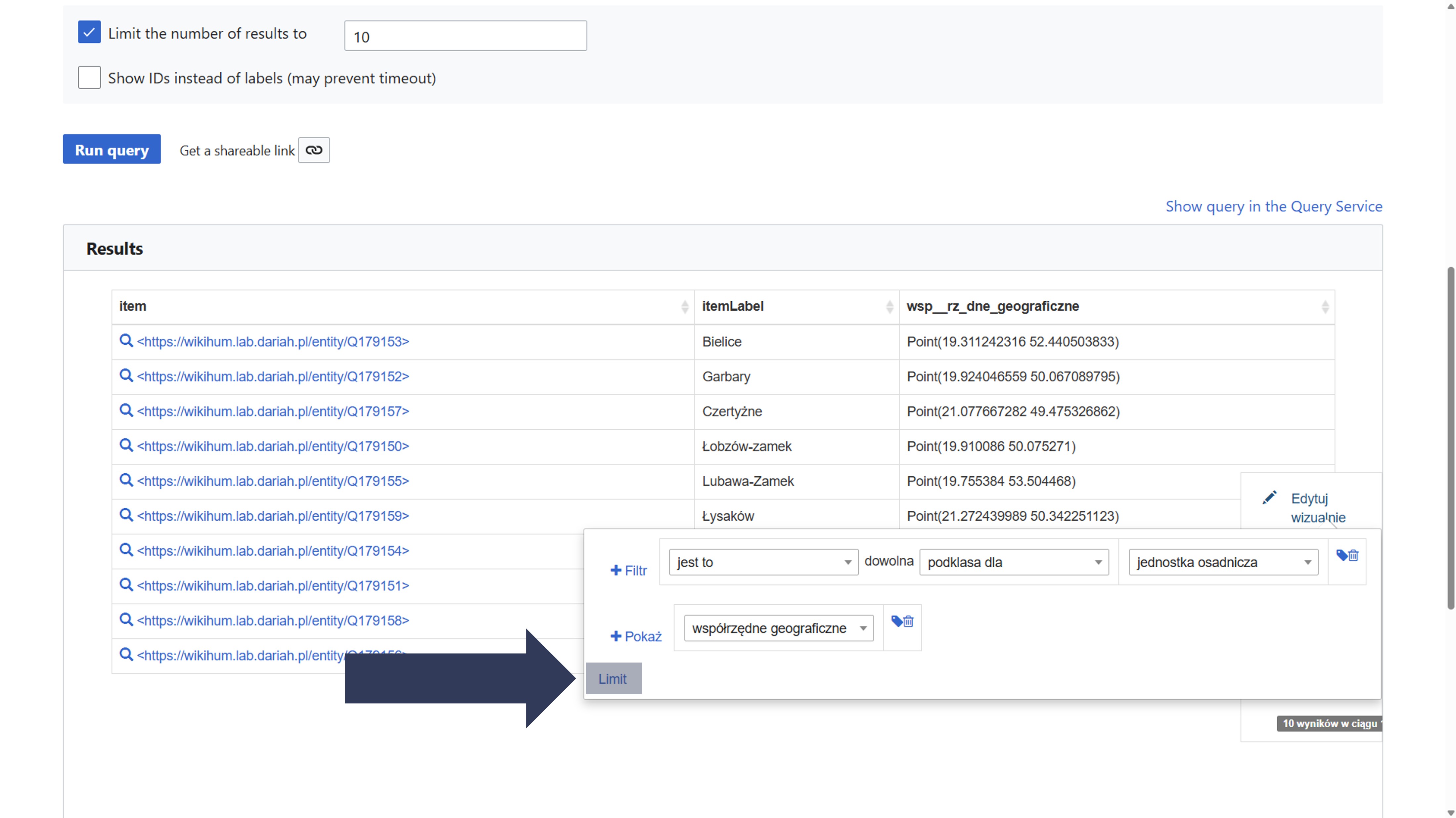This screenshot has width=1456, height=818.
Task: Click the + Filtr option
Action: (x=628, y=571)
